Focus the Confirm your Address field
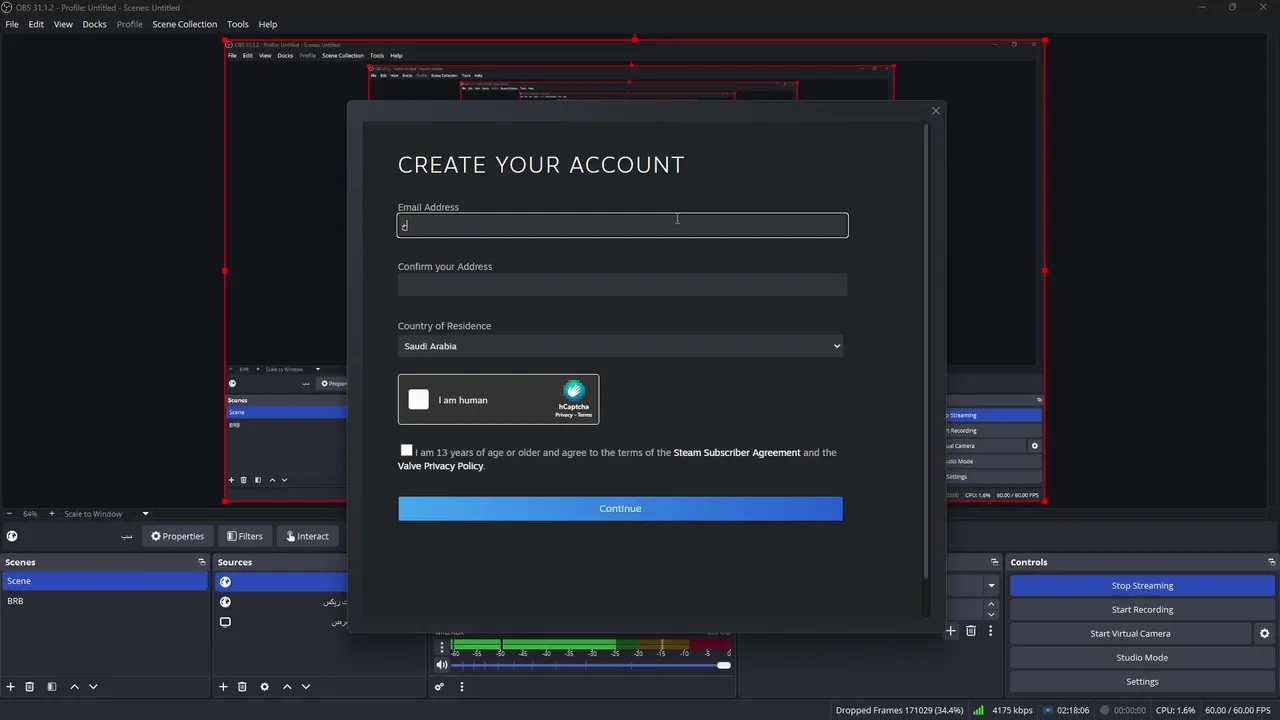Screen dimensions: 1280x720 click(x=622, y=285)
